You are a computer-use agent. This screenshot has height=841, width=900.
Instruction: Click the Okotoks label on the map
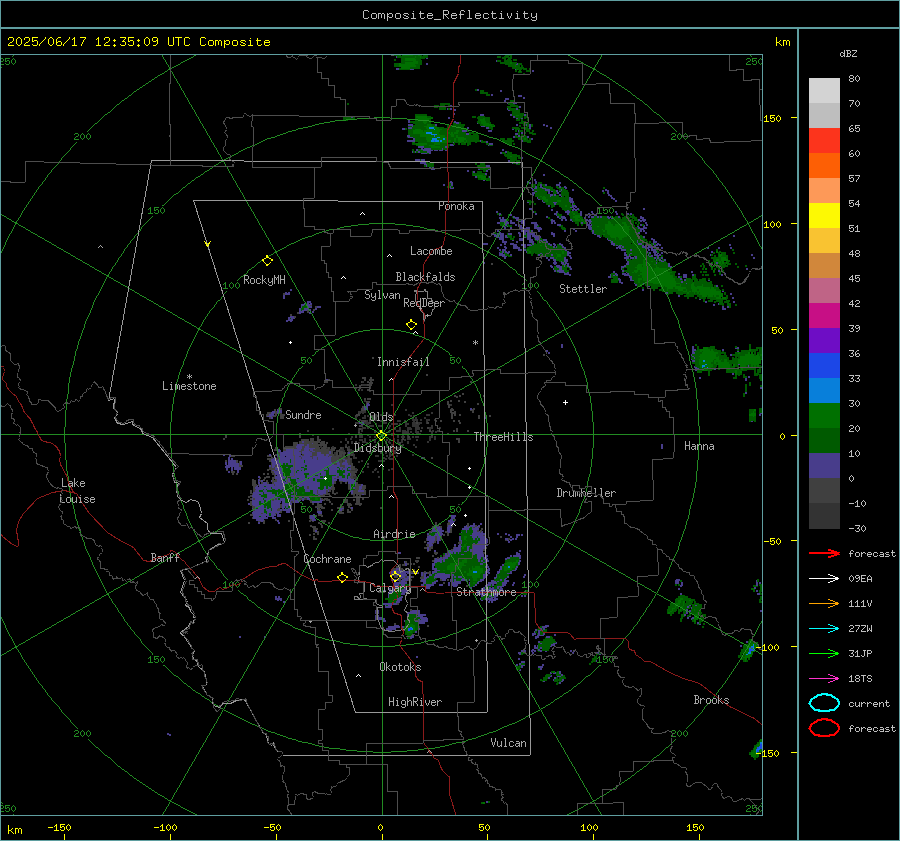[x=400, y=667]
